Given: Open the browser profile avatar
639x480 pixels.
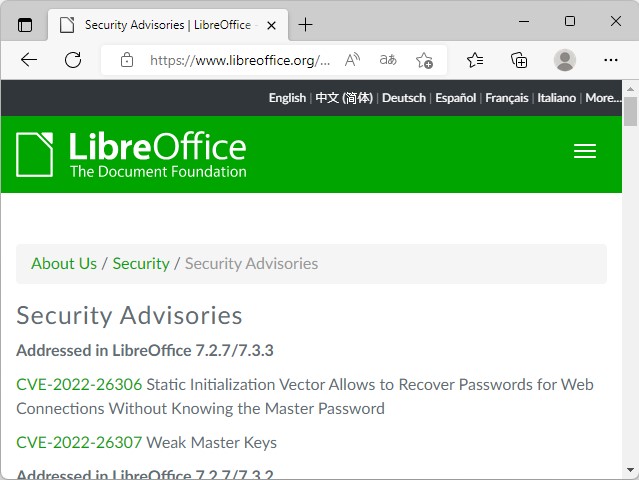Looking at the screenshot, I should point(565,60).
